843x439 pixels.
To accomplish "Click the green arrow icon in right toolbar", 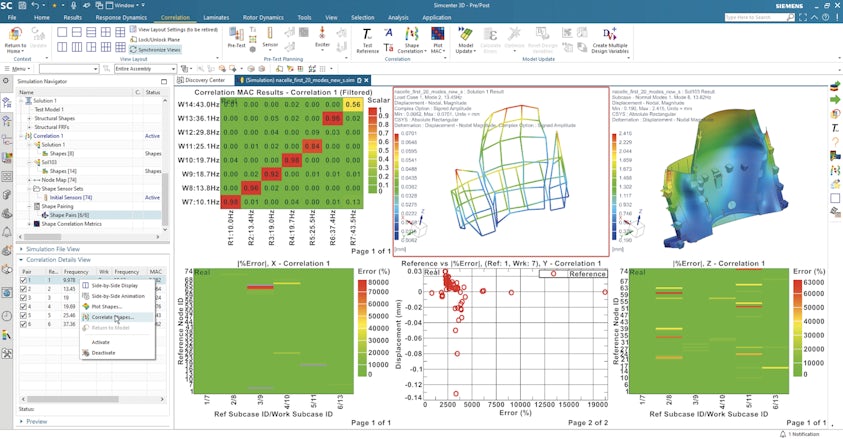I will pos(835,99).
